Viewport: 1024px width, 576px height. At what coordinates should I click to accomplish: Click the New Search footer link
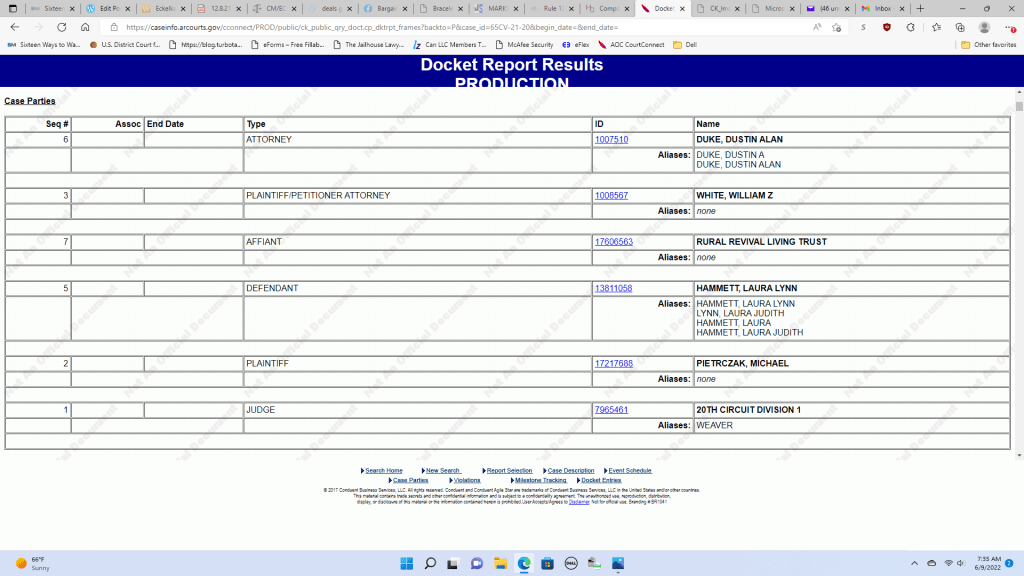click(441, 470)
